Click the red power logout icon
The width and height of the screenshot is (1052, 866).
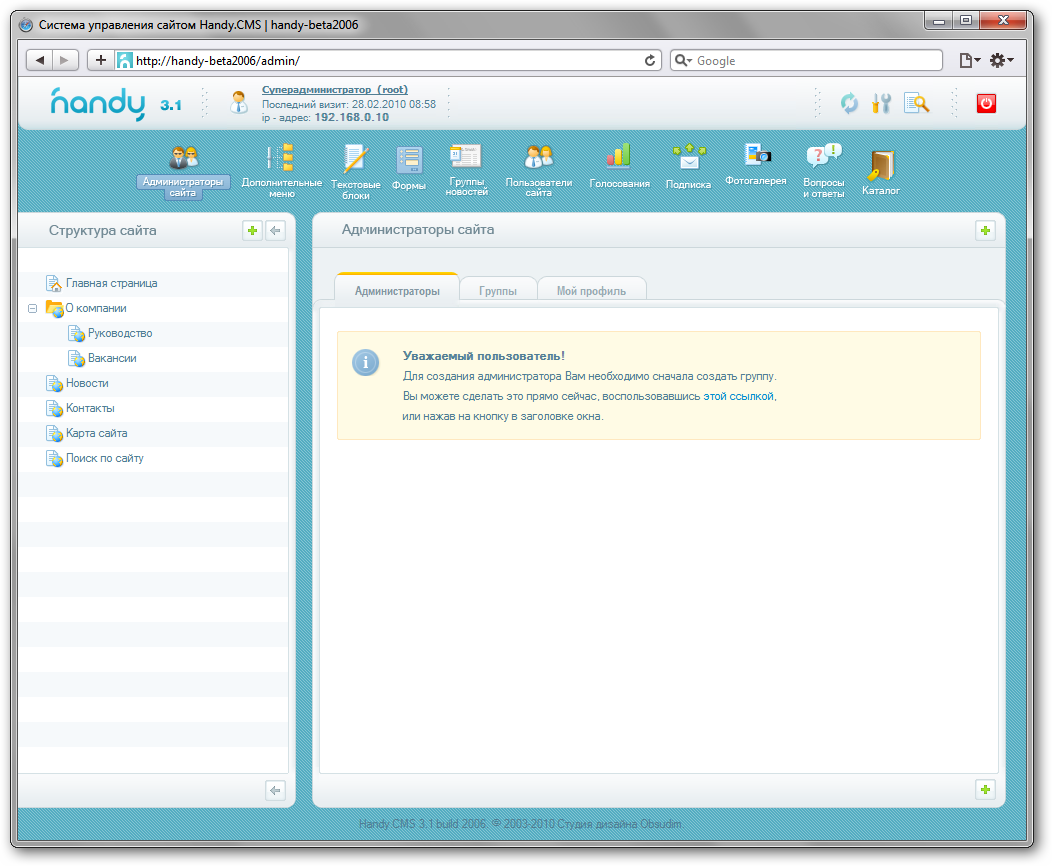point(986,103)
